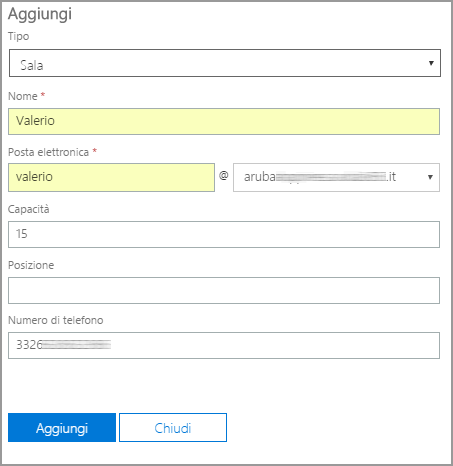Click the red asterisk beside Posta elettronica

pos(95,151)
